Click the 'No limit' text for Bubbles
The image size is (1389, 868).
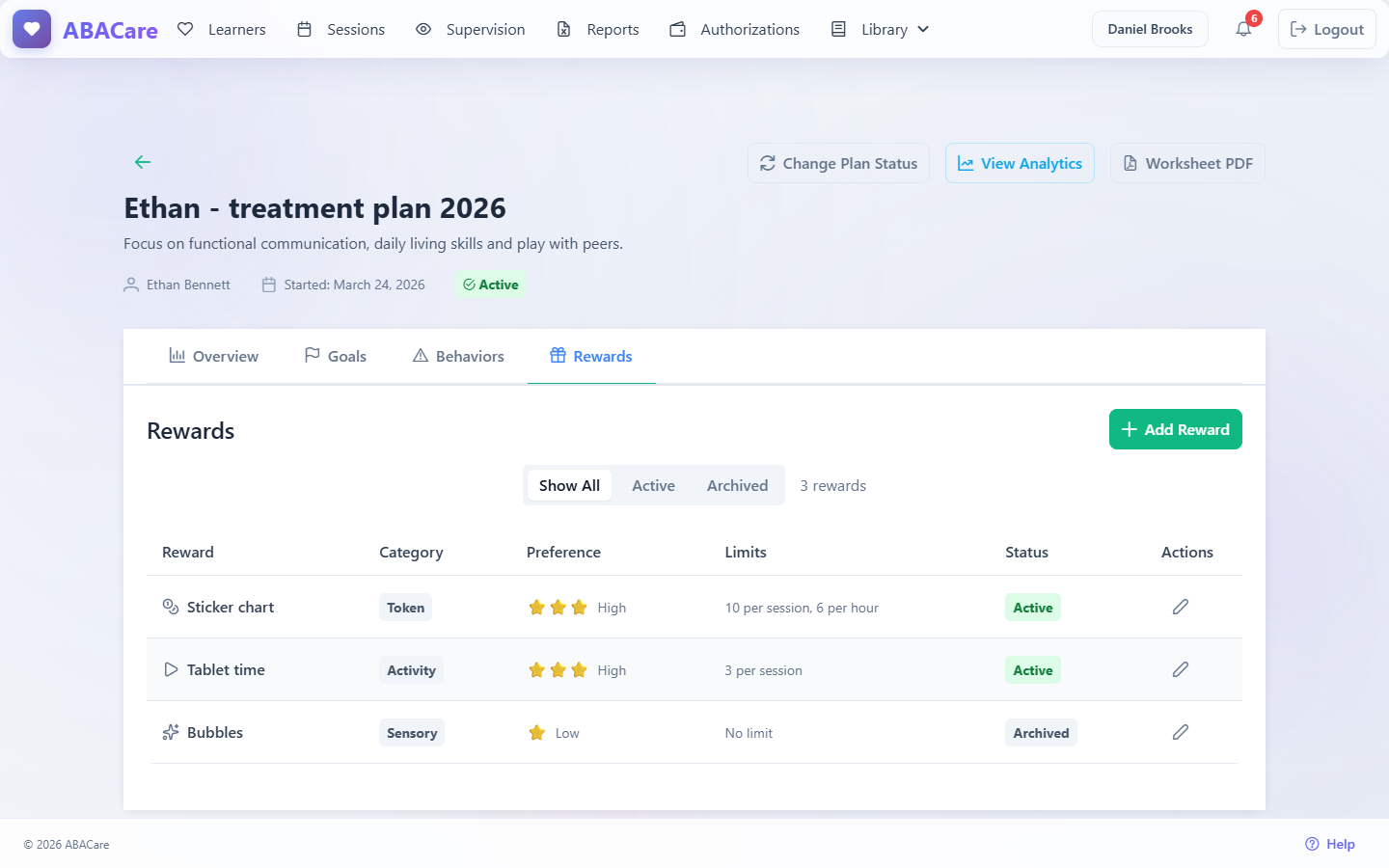[749, 733]
